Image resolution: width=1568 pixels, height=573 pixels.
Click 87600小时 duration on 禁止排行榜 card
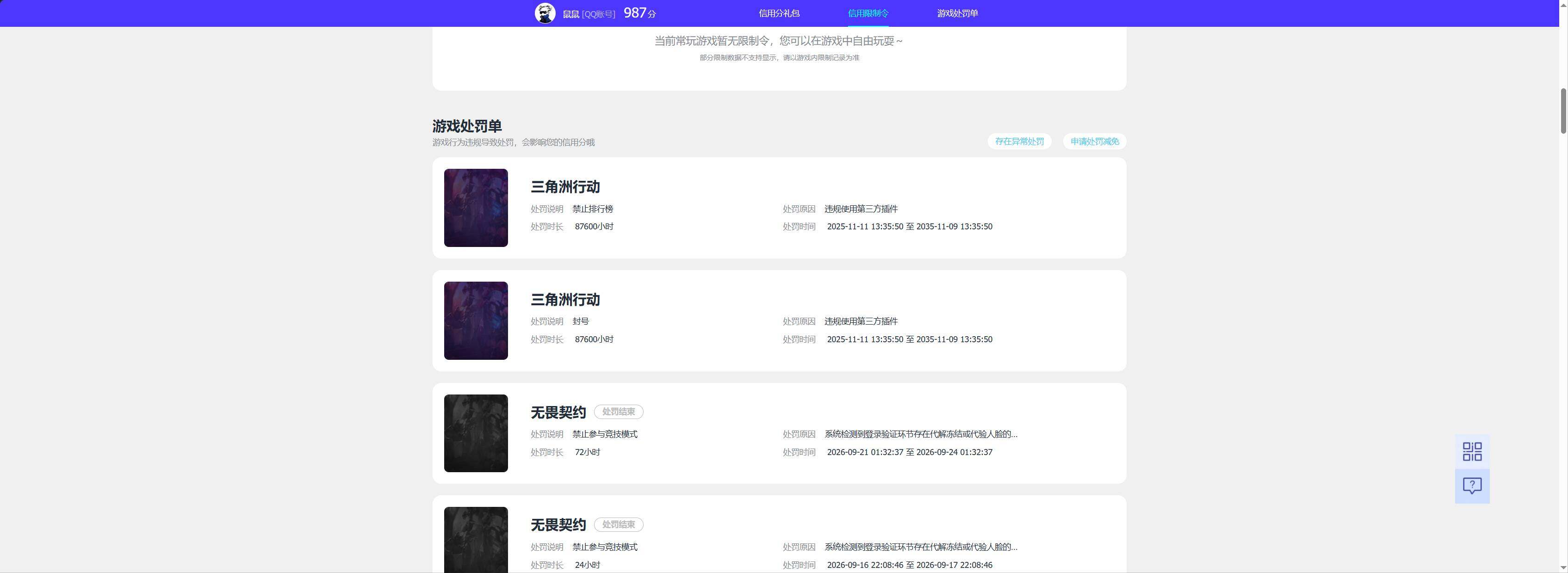pos(594,226)
